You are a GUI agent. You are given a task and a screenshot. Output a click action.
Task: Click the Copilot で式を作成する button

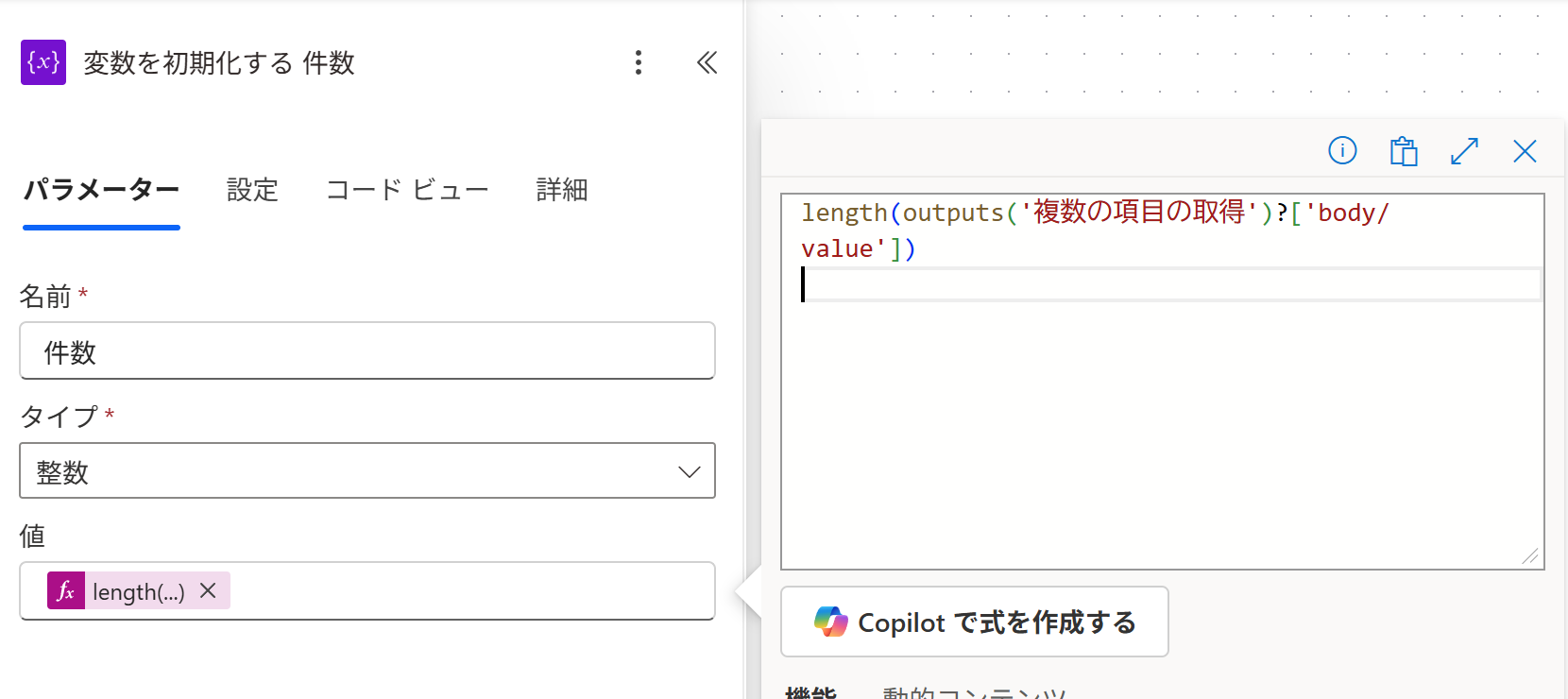pyautogui.click(x=974, y=622)
